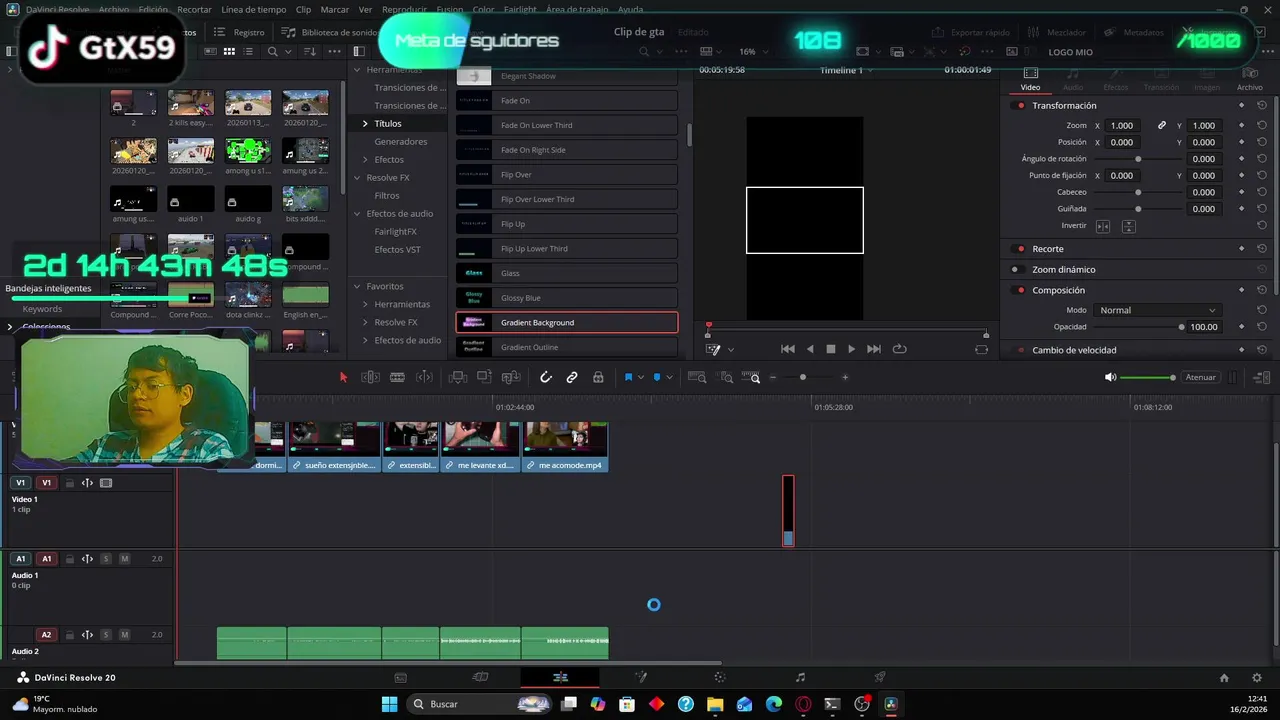Toggle the linked selection chain icon
The height and width of the screenshot is (720, 1280).
click(572, 377)
